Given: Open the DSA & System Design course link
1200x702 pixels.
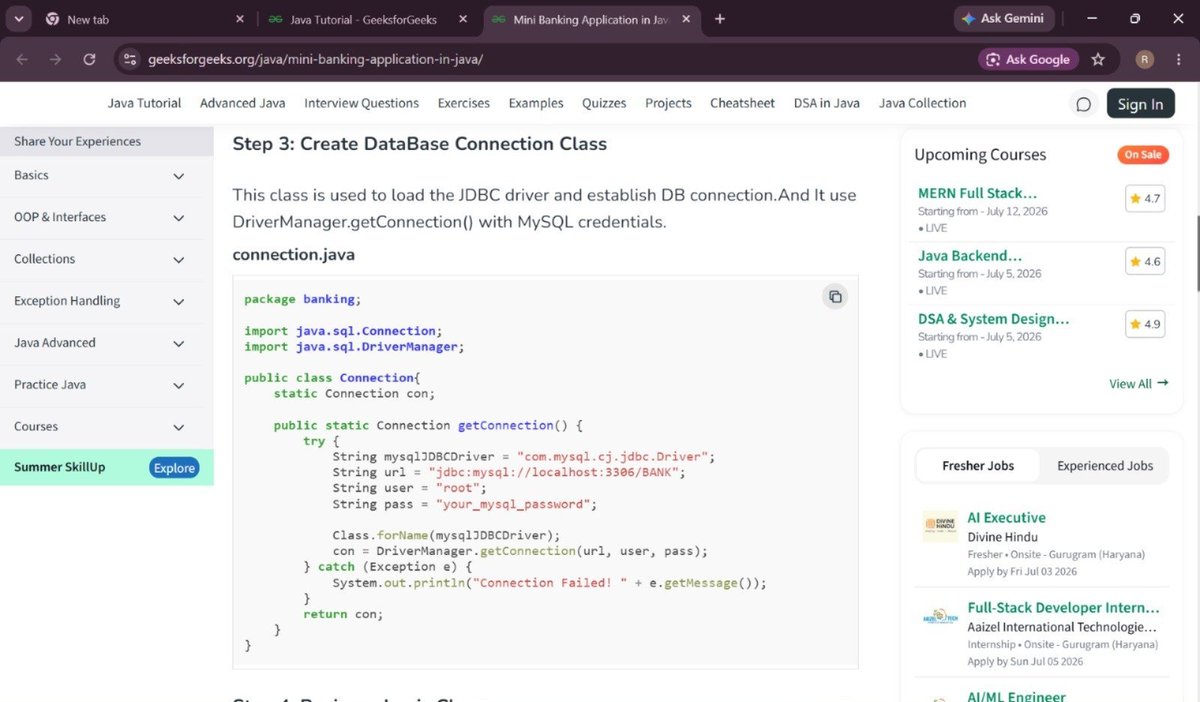Looking at the screenshot, I should tap(994, 319).
